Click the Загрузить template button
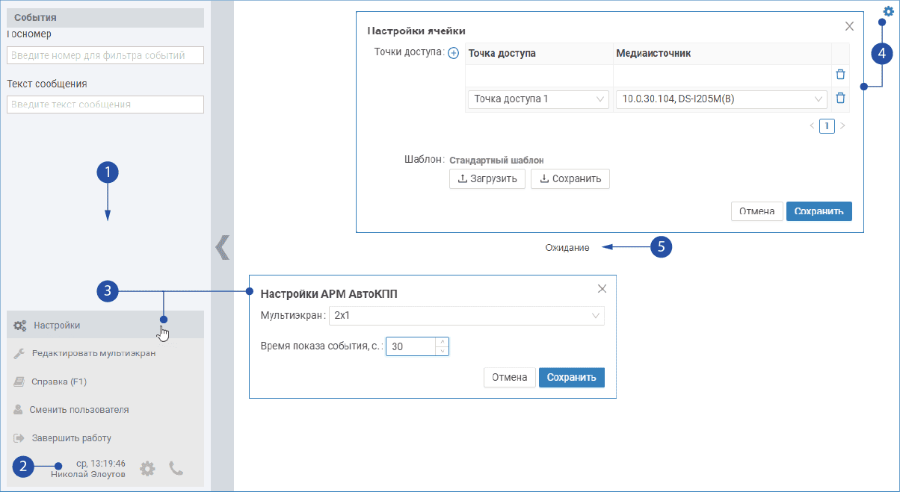This screenshot has width=900, height=492. (x=487, y=179)
